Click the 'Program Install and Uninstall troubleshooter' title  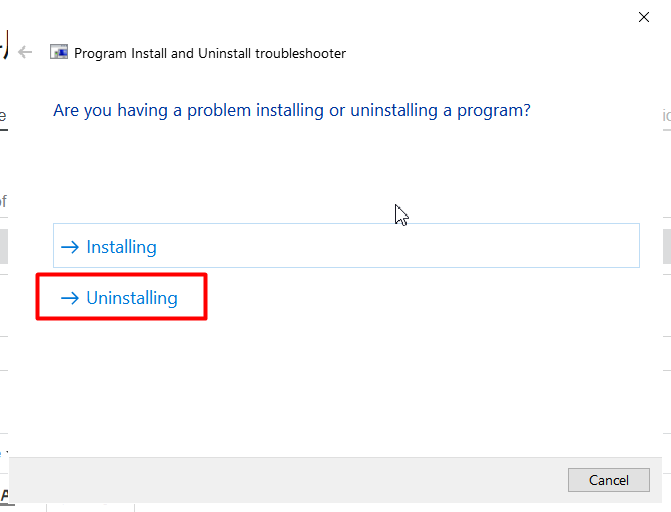click(210, 53)
